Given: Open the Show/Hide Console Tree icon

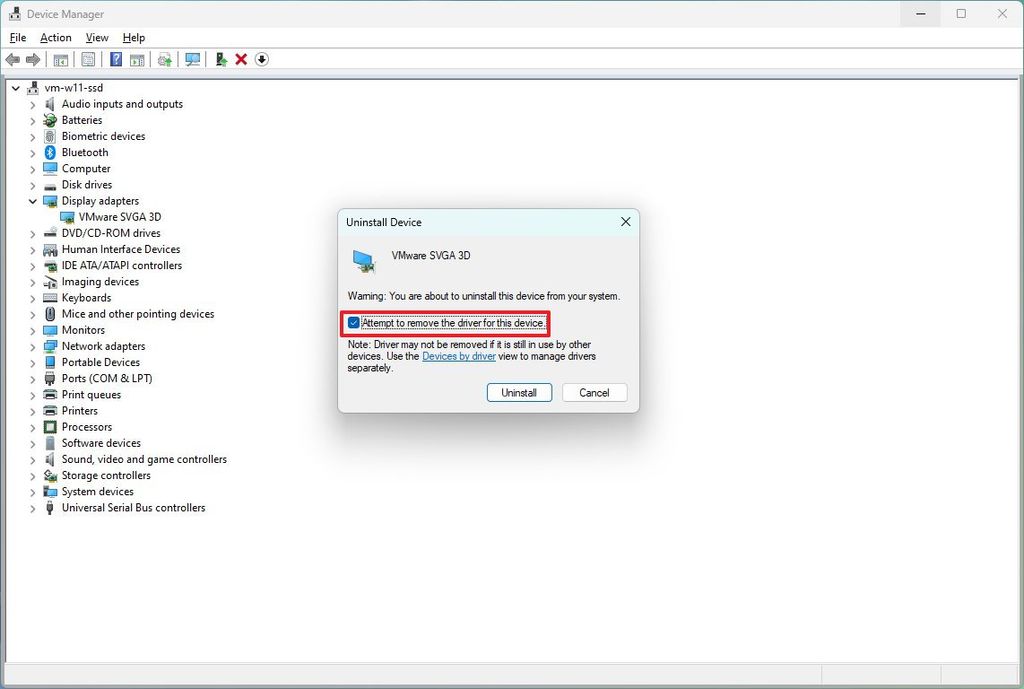Looking at the screenshot, I should coord(61,59).
